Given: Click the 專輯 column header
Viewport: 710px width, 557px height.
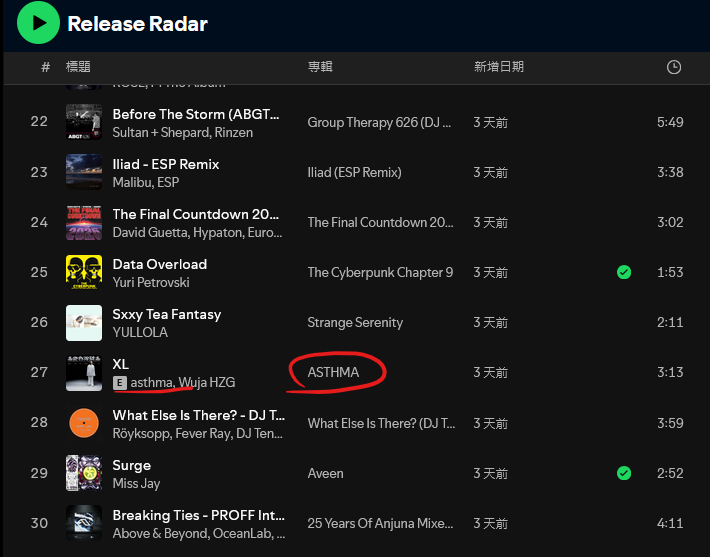Looking at the screenshot, I should pyautogui.click(x=320, y=67).
